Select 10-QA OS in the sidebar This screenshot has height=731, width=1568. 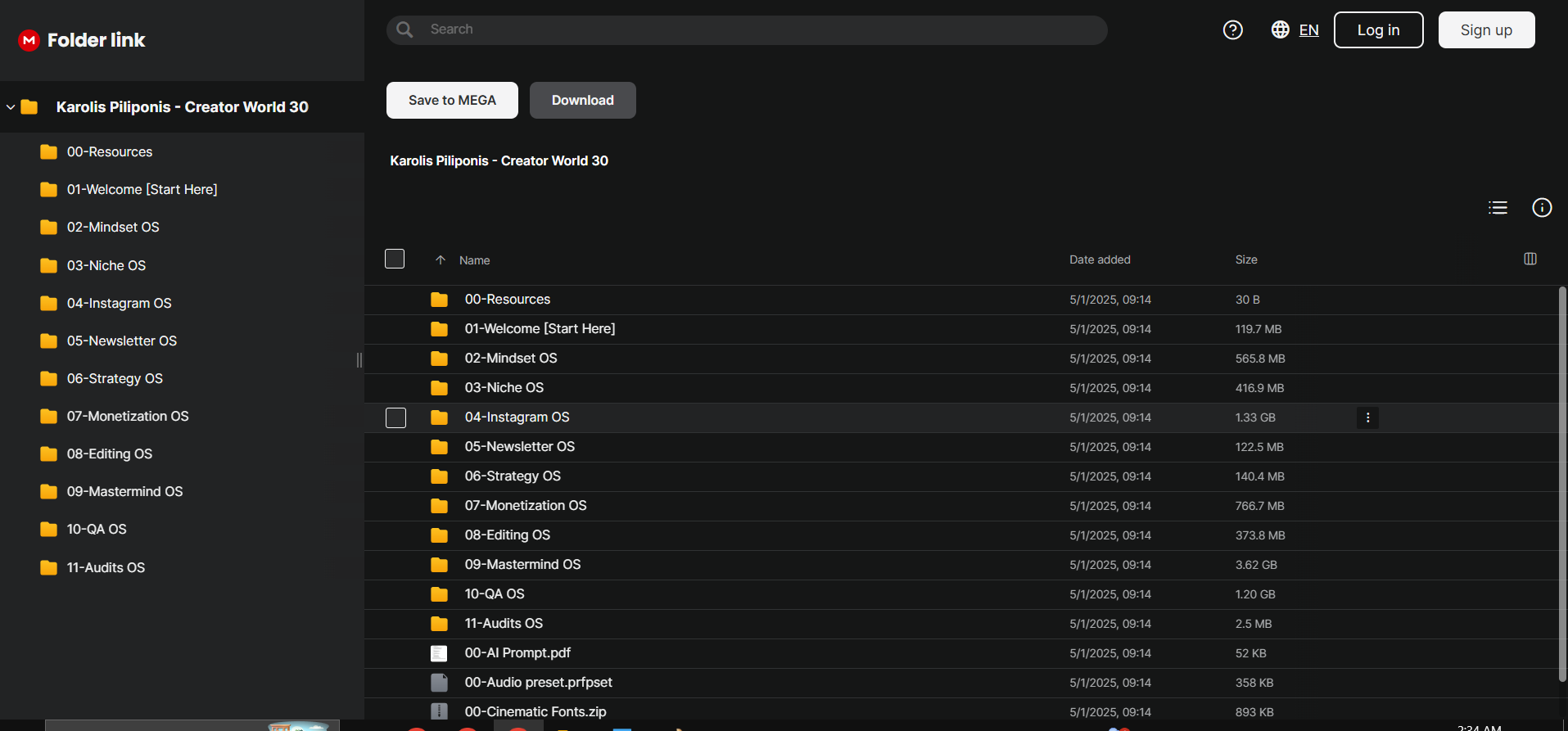click(97, 530)
